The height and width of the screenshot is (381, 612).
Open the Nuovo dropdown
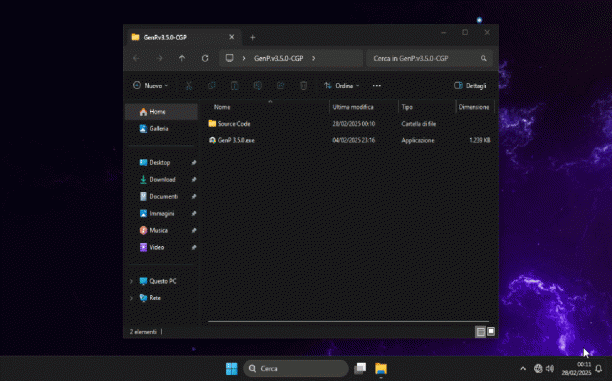click(x=150, y=85)
